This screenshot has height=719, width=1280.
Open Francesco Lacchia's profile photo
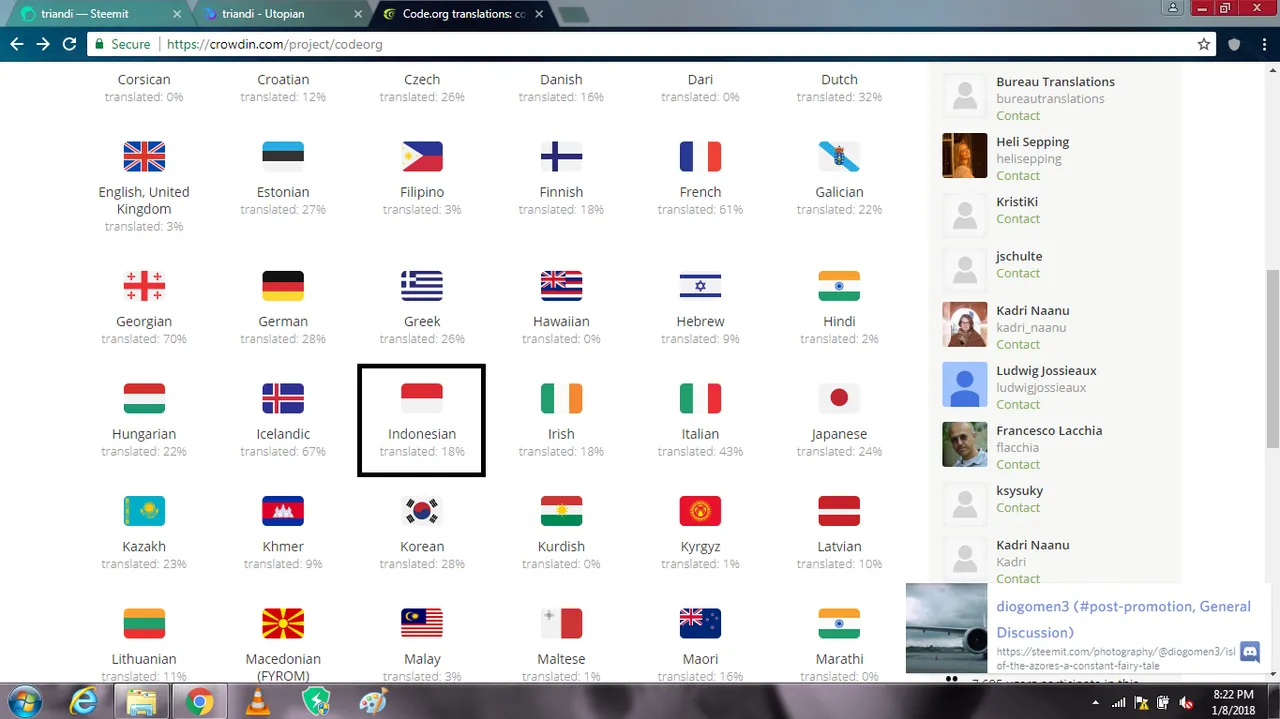click(x=965, y=445)
